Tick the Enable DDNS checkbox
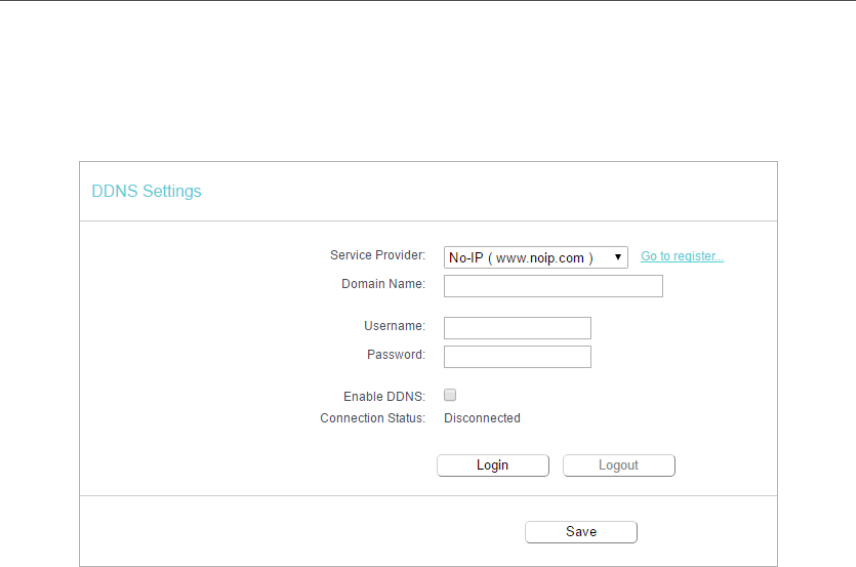This screenshot has height=567, width=856. (450, 395)
